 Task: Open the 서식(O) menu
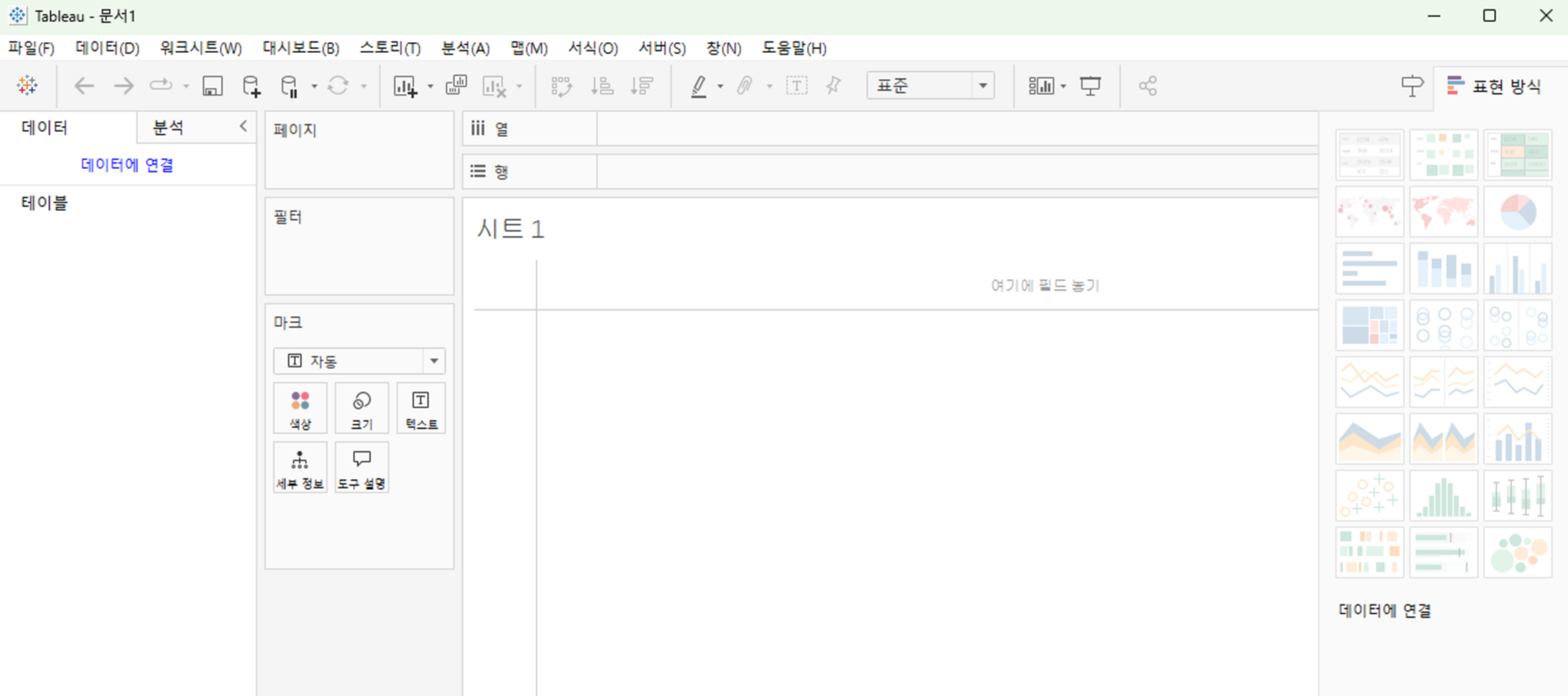[x=593, y=48]
